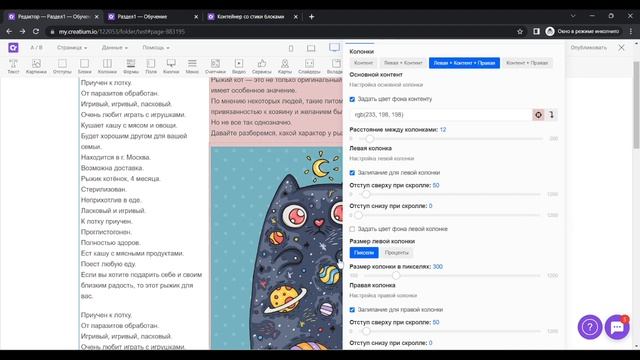Select the Видео tool in toolbar
The height and width of the screenshot is (360, 640).
pyautogui.click(x=239, y=67)
